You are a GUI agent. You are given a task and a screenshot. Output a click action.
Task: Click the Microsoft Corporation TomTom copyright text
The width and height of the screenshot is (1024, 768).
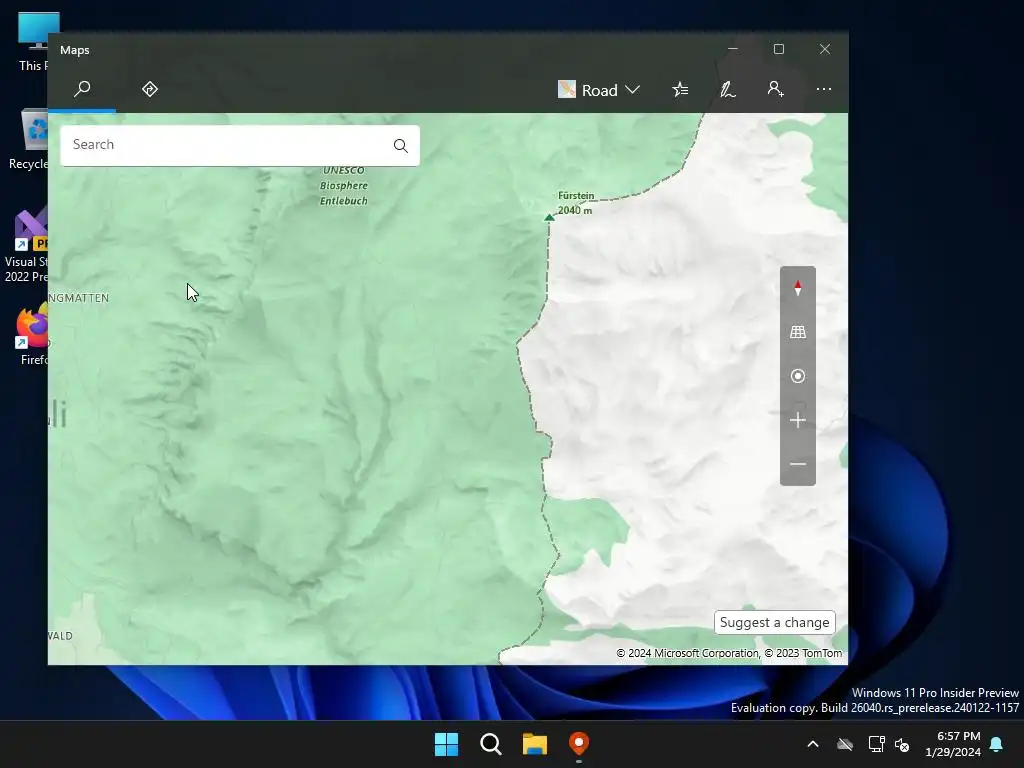[x=729, y=653]
